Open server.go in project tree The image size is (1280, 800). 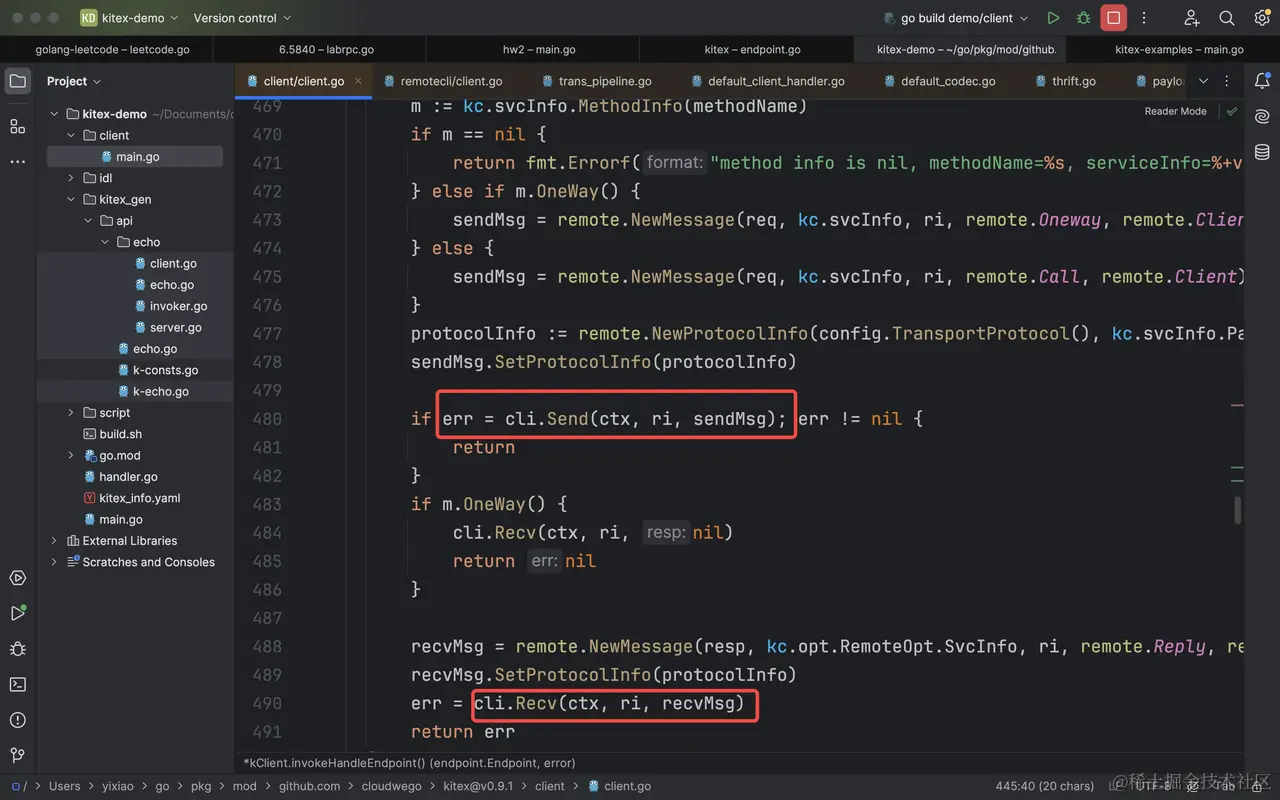(x=175, y=327)
